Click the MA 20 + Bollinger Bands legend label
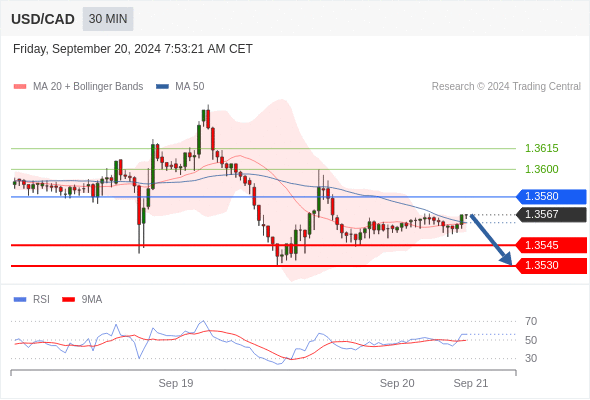This screenshot has height=400, width=590. [88, 87]
